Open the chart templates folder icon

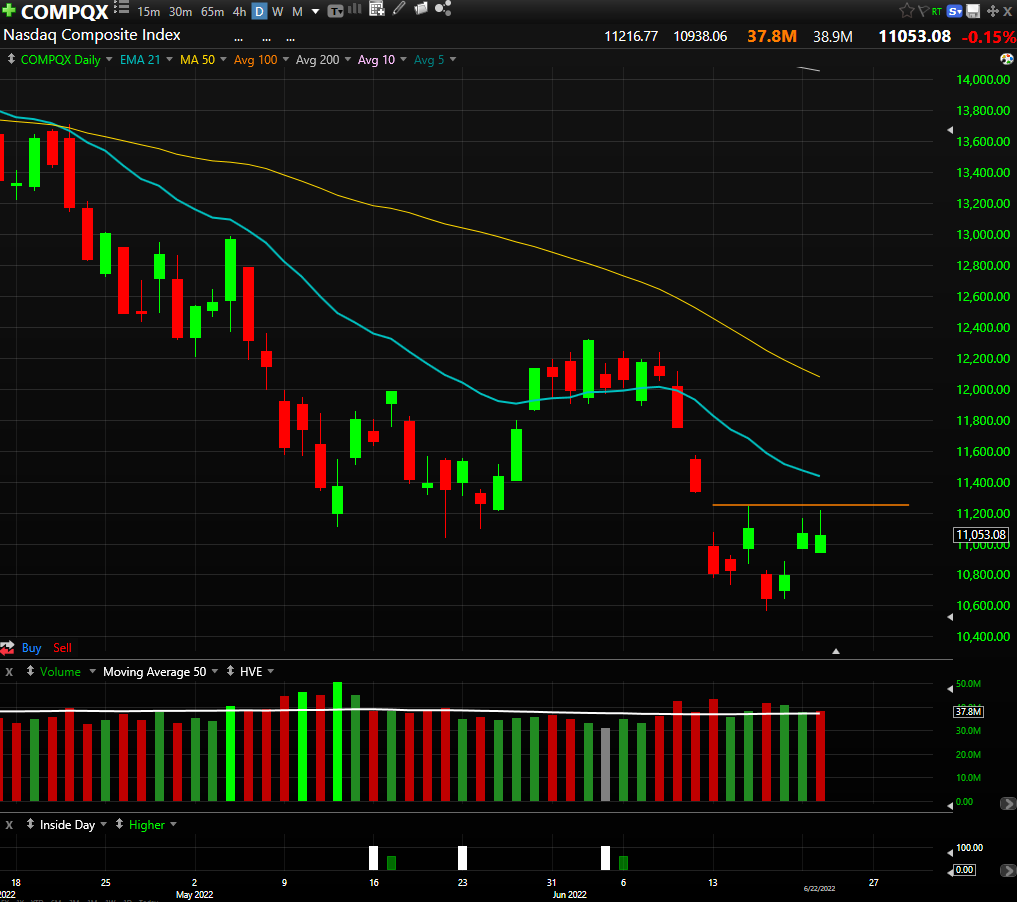[x=421, y=8]
